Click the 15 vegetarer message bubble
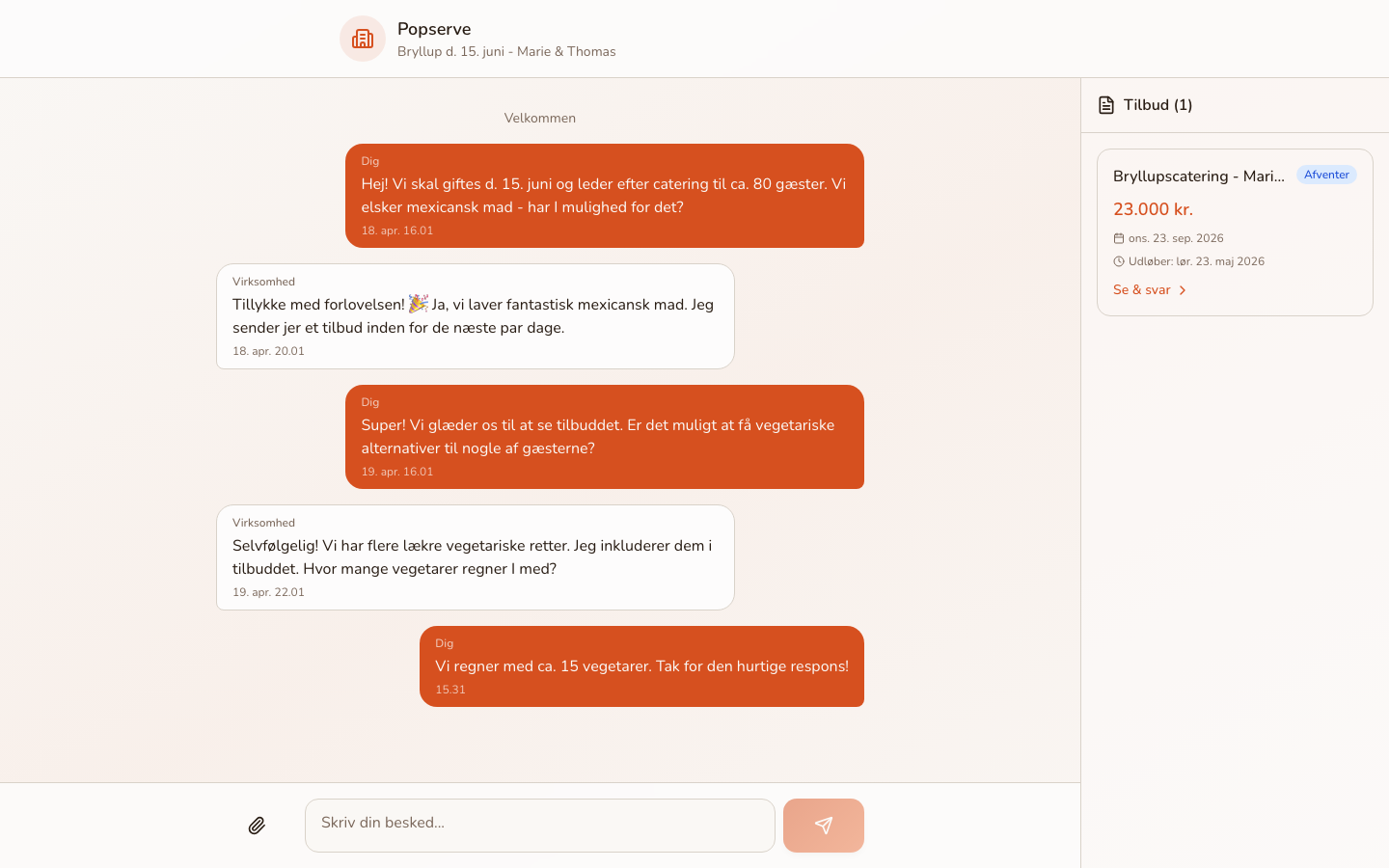Image resolution: width=1389 pixels, height=868 pixels. coord(641,666)
